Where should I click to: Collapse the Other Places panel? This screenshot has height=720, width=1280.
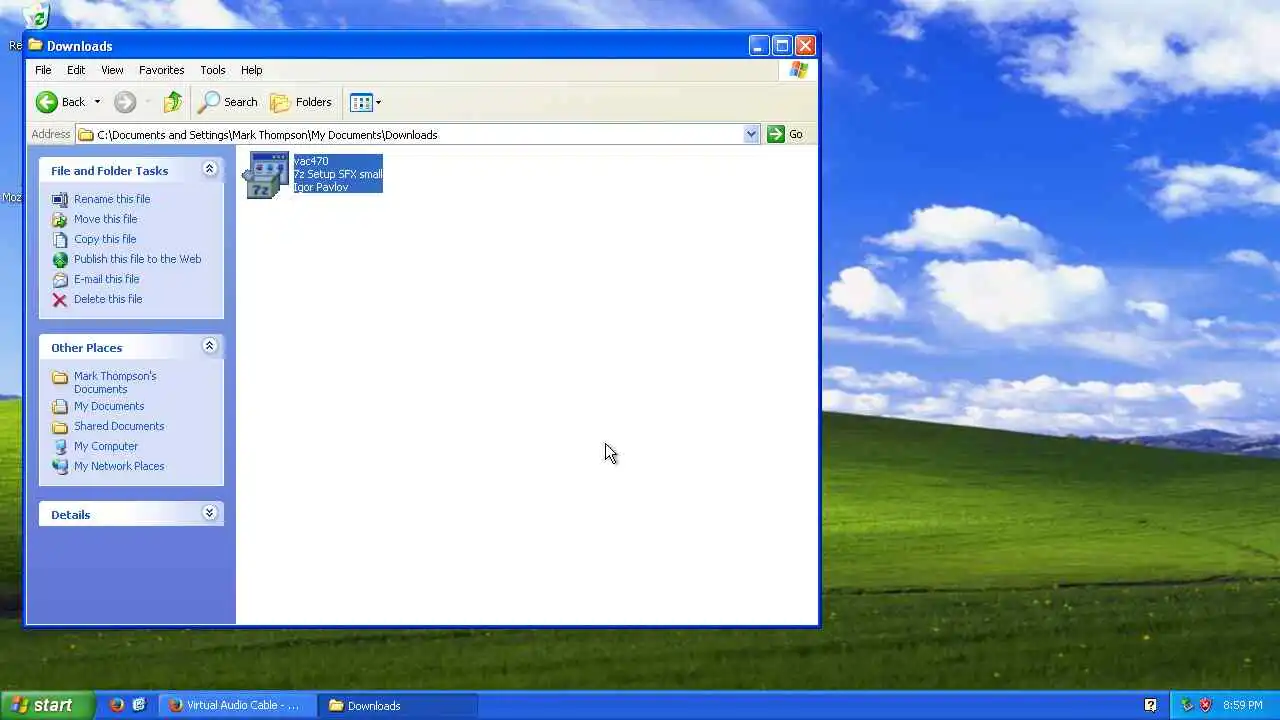(x=209, y=347)
